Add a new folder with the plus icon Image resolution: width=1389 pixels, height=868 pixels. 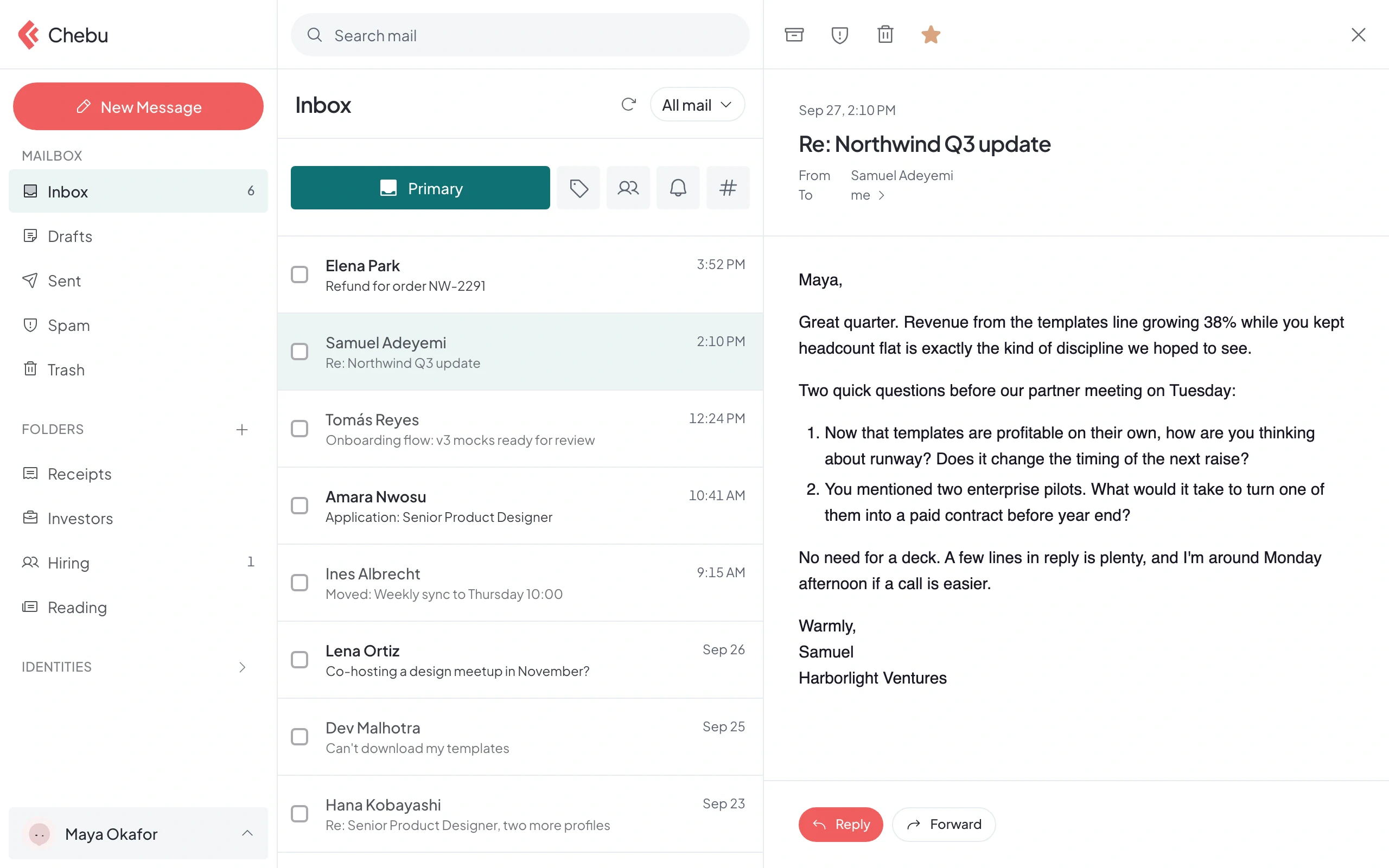241,430
